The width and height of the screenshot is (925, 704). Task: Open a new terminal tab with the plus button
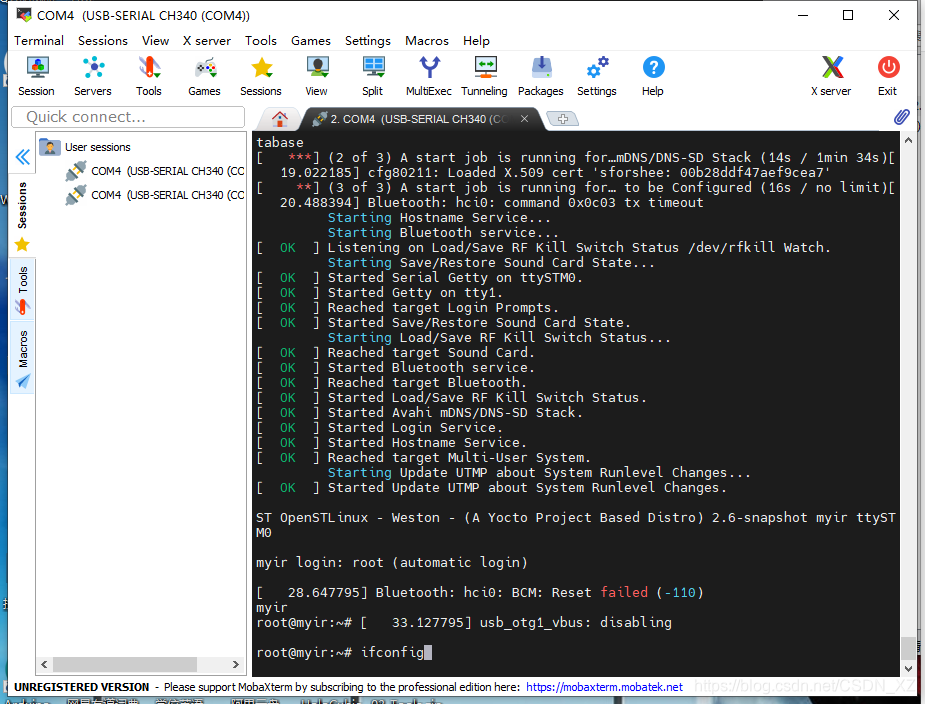point(562,117)
